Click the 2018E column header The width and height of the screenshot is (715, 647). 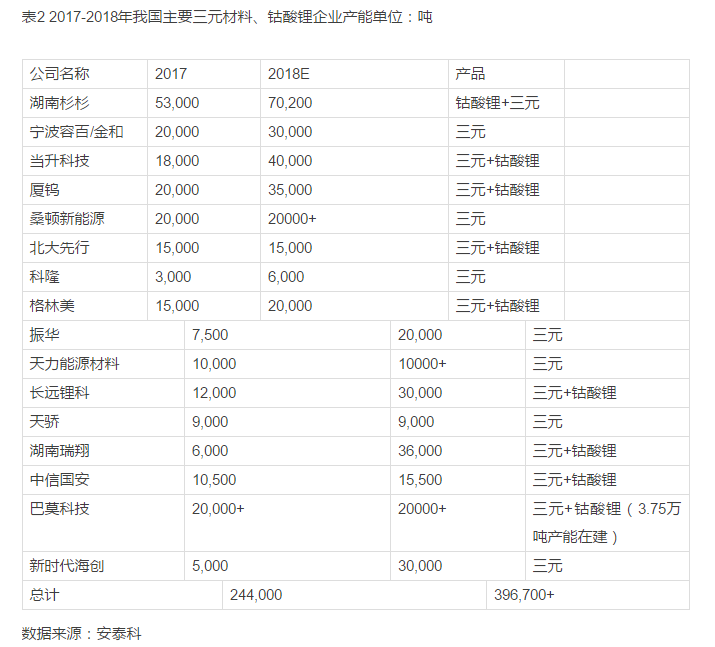coord(290,74)
